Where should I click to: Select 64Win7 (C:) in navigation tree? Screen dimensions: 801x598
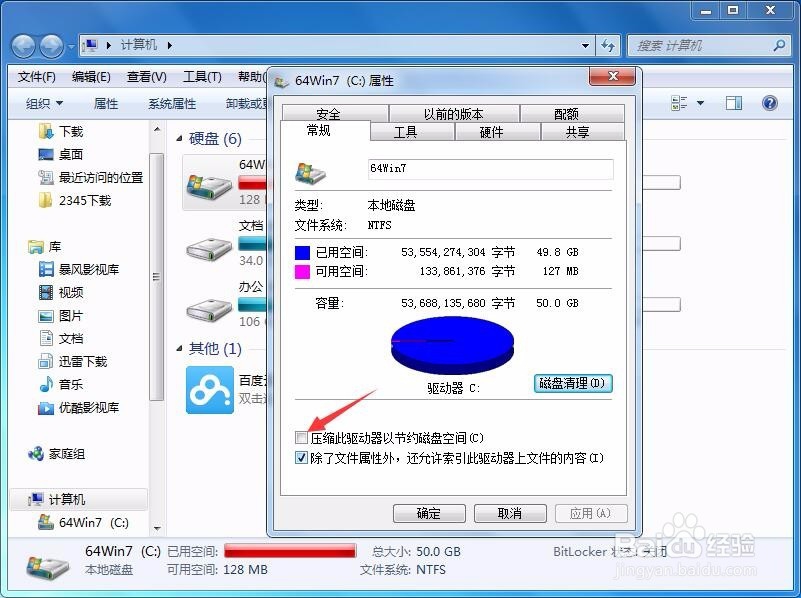(83, 522)
